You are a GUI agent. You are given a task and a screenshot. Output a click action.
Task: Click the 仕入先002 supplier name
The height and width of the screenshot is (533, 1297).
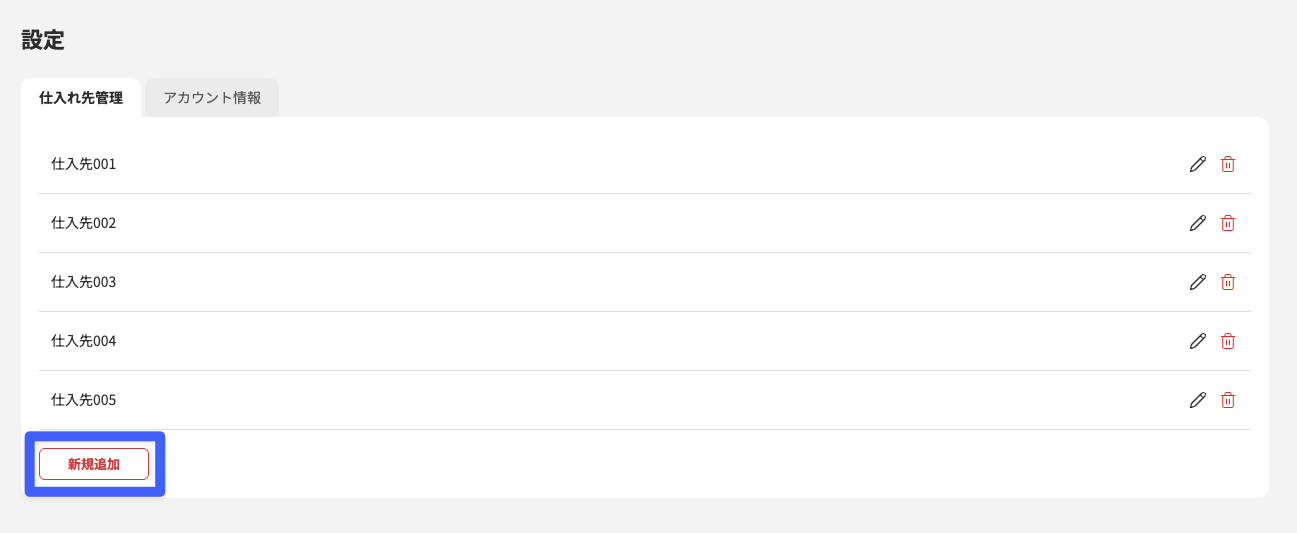tap(84, 223)
